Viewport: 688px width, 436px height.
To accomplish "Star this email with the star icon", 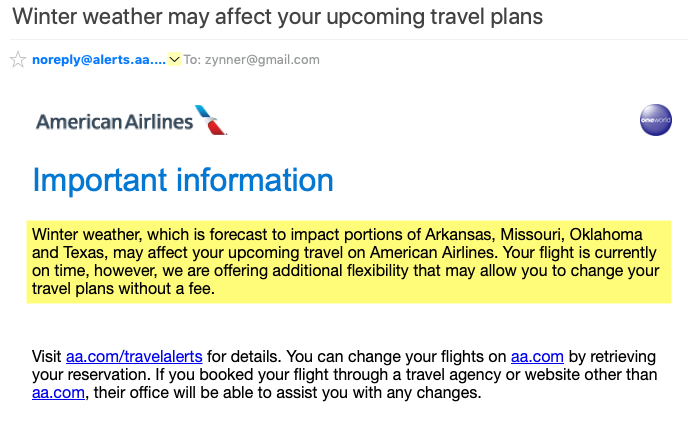I will [18, 60].
